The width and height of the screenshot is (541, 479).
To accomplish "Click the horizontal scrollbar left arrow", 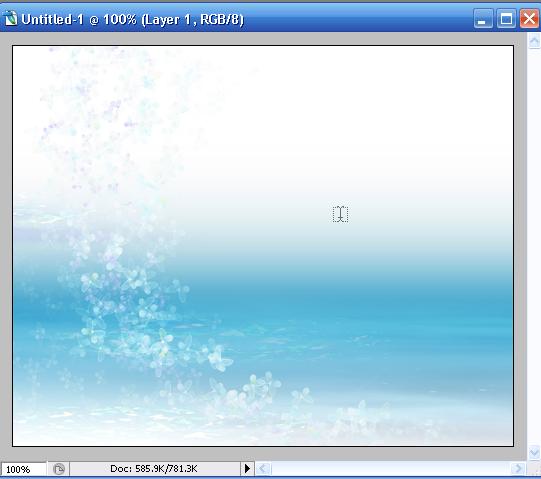I will coord(263,469).
